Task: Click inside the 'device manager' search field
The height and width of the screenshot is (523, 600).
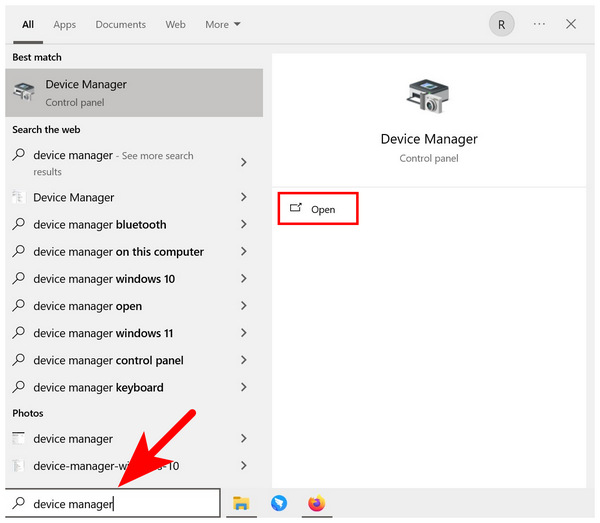Action: point(113,503)
